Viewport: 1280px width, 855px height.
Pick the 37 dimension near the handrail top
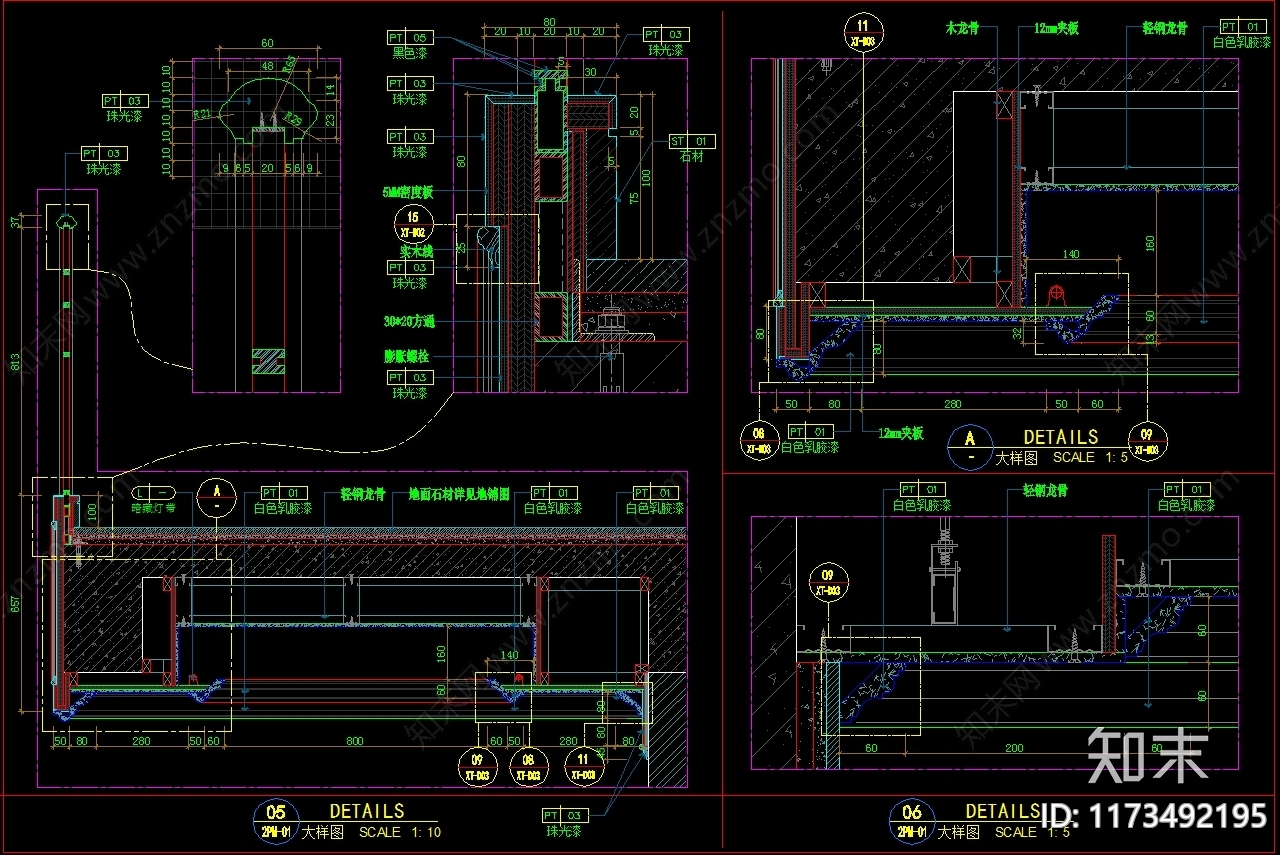point(15,222)
